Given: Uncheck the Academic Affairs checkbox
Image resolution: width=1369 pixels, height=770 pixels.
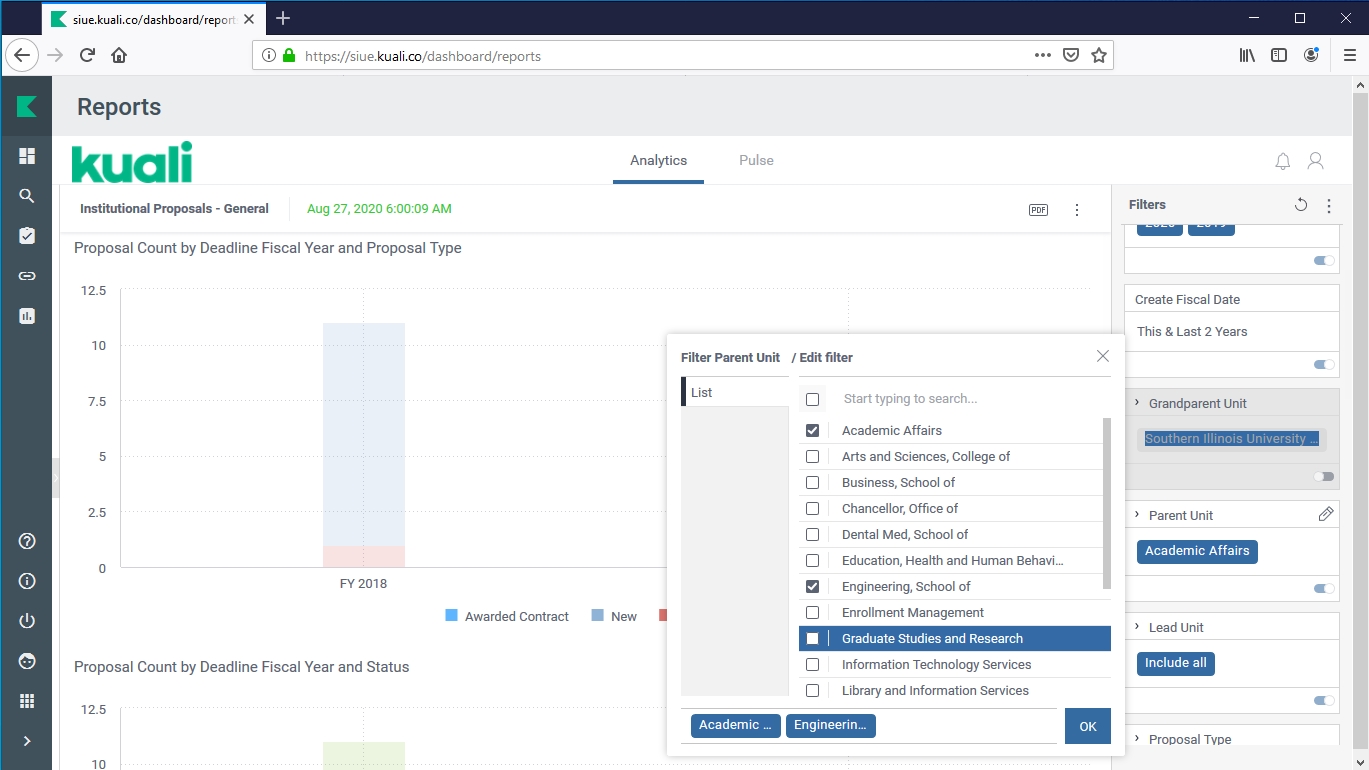Looking at the screenshot, I should [812, 431].
